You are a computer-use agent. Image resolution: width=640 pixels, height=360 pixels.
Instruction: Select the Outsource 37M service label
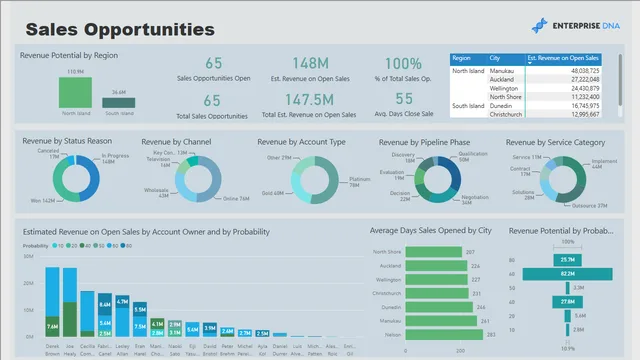coord(590,206)
